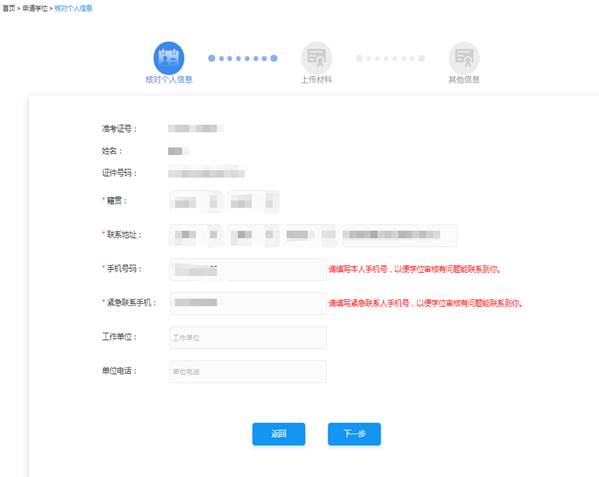Click the 准考证号 label

click(x=119, y=129)
